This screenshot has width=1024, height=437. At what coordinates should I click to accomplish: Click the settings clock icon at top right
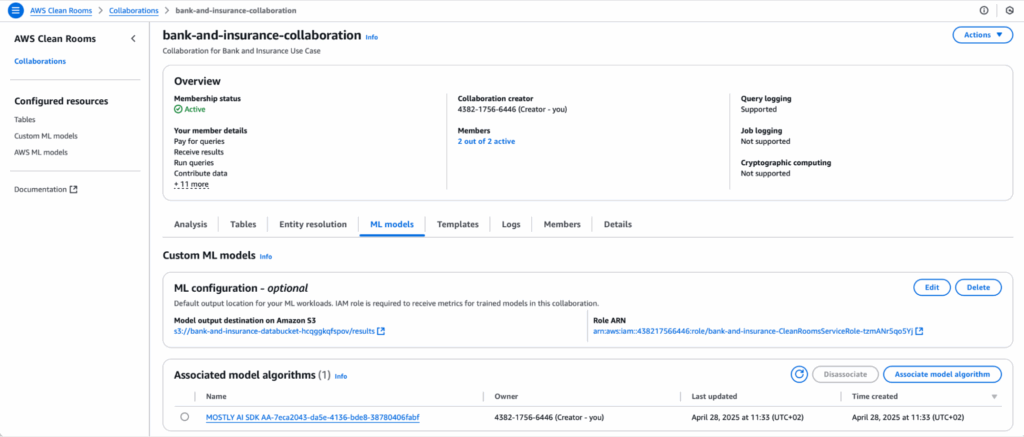coord(1009,10)
